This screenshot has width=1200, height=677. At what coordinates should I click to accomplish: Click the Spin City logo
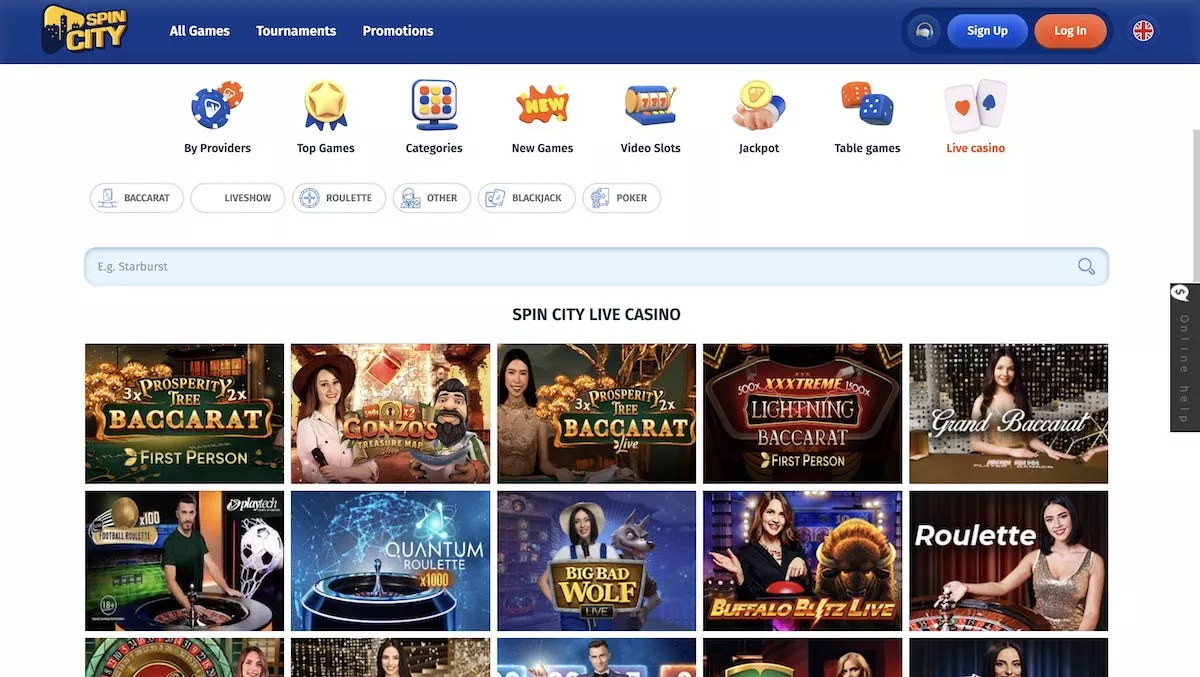click(x=85, y=30)
